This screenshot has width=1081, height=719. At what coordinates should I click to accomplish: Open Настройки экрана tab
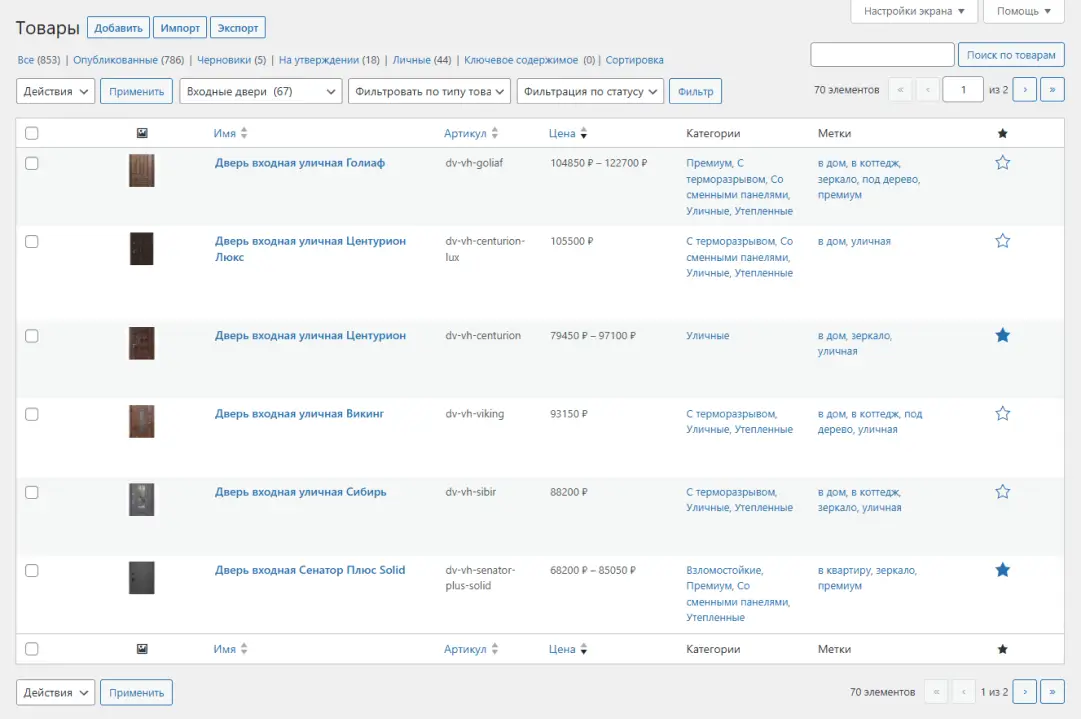[x=913, y=11]
